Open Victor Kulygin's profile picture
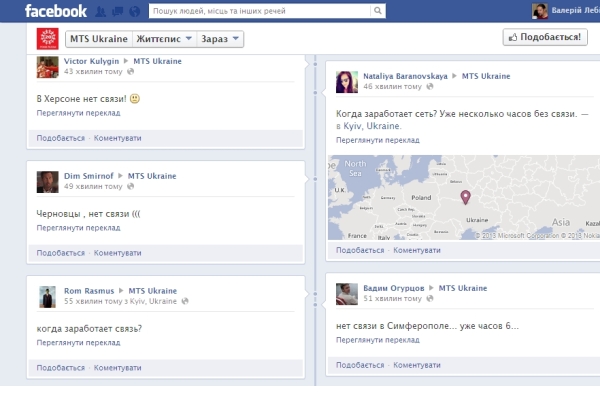 pyautogui.click(x=47, y=67)
